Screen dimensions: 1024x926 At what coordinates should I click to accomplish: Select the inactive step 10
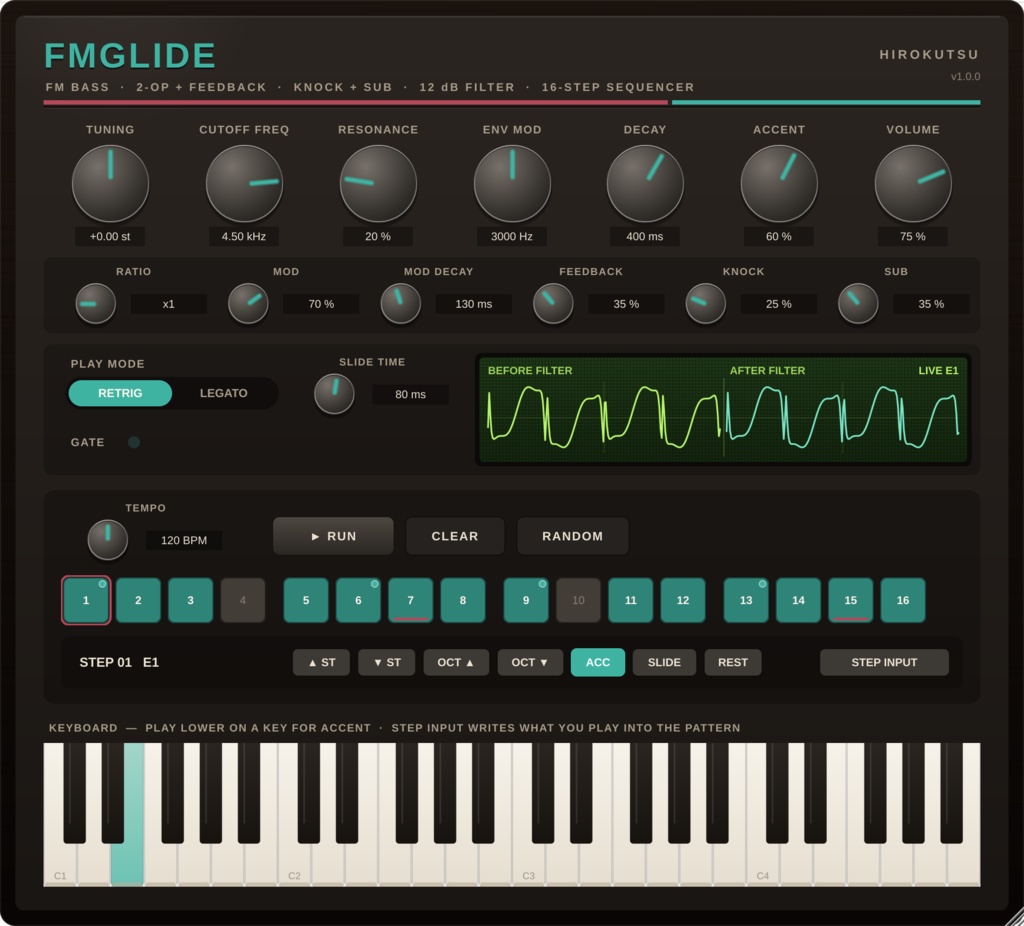coord(578,600)
